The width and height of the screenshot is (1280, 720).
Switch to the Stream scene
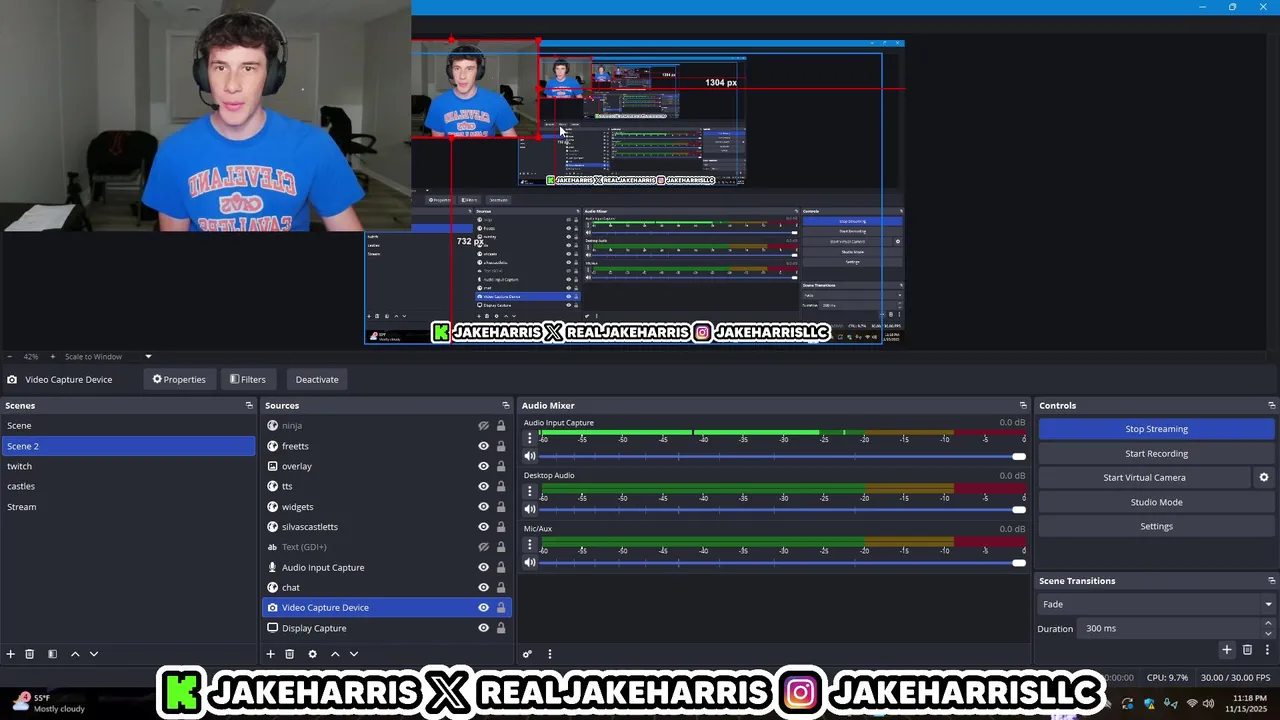[x=128, y=507]
